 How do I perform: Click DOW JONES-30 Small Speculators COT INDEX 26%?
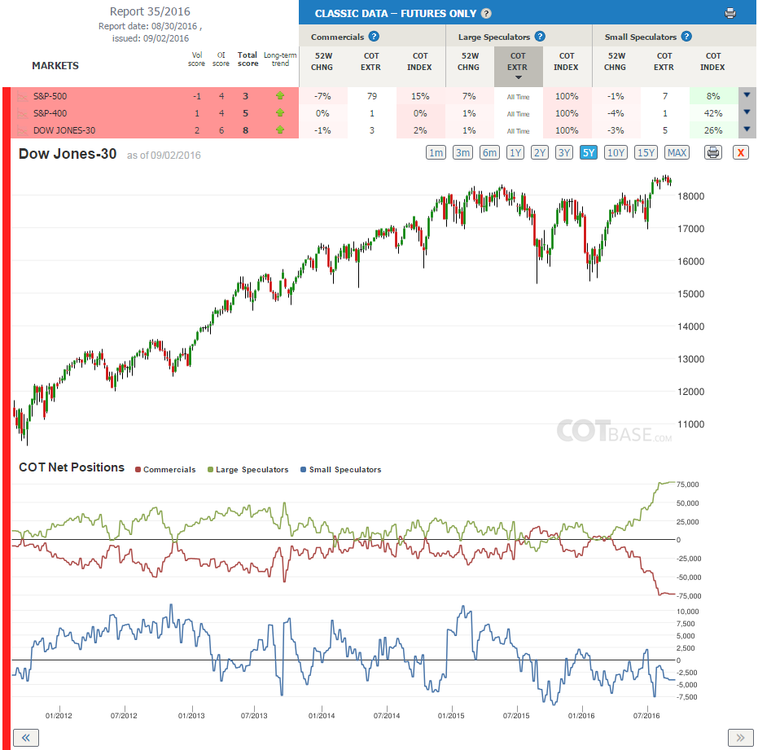pos(714,131)
